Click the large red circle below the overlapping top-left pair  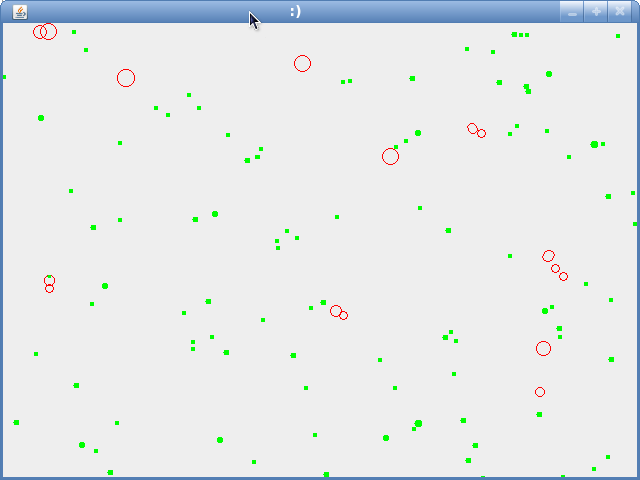126,78
